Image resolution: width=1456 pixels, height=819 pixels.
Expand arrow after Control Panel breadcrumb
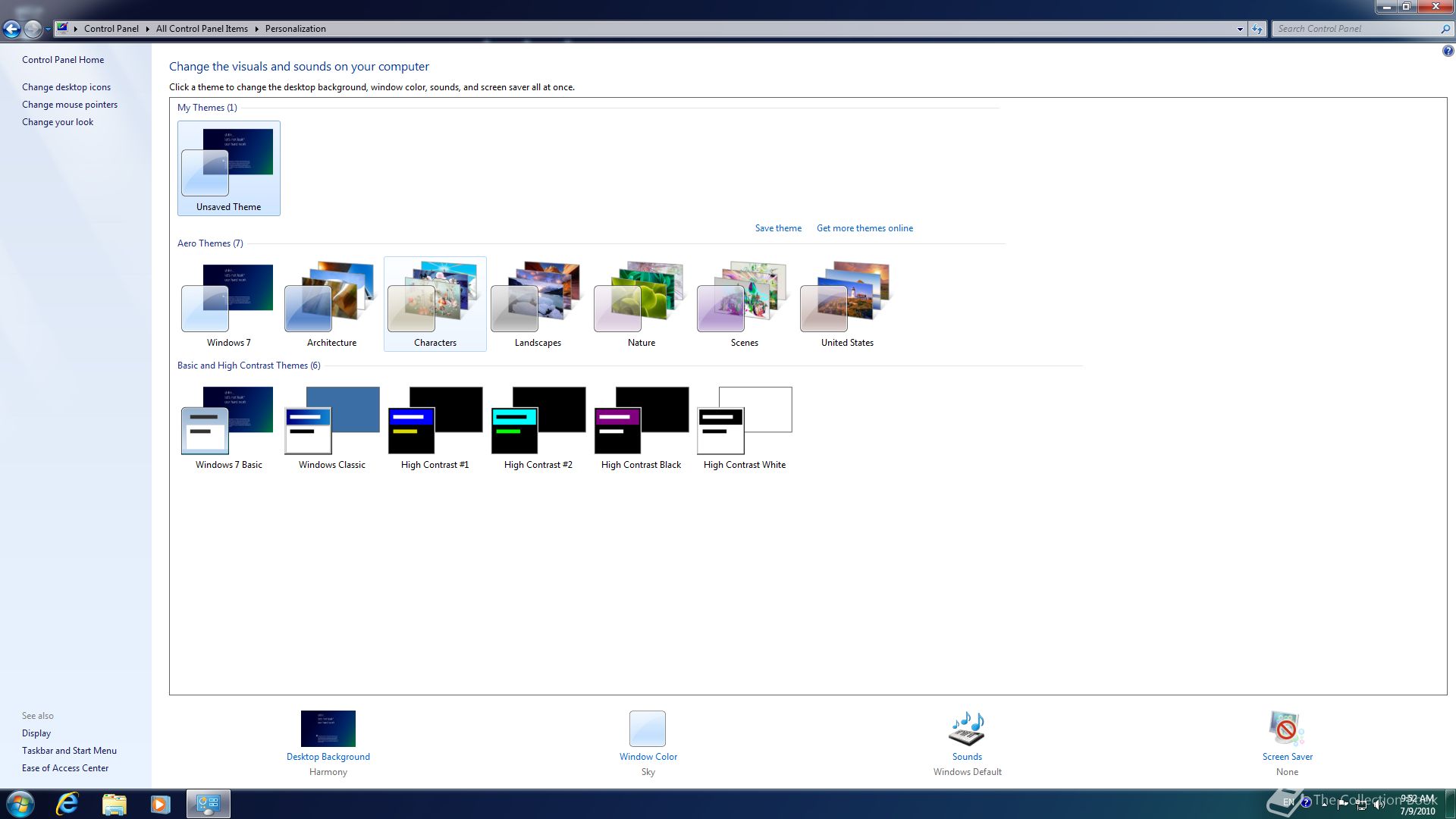147,29
